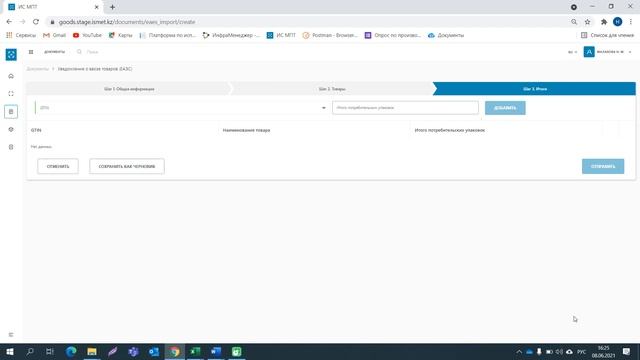Image resolution: width=640 pixels, height=360 pixels.
Task: Click the Documents breadcrumb link
Action: (x=38, y=69)
